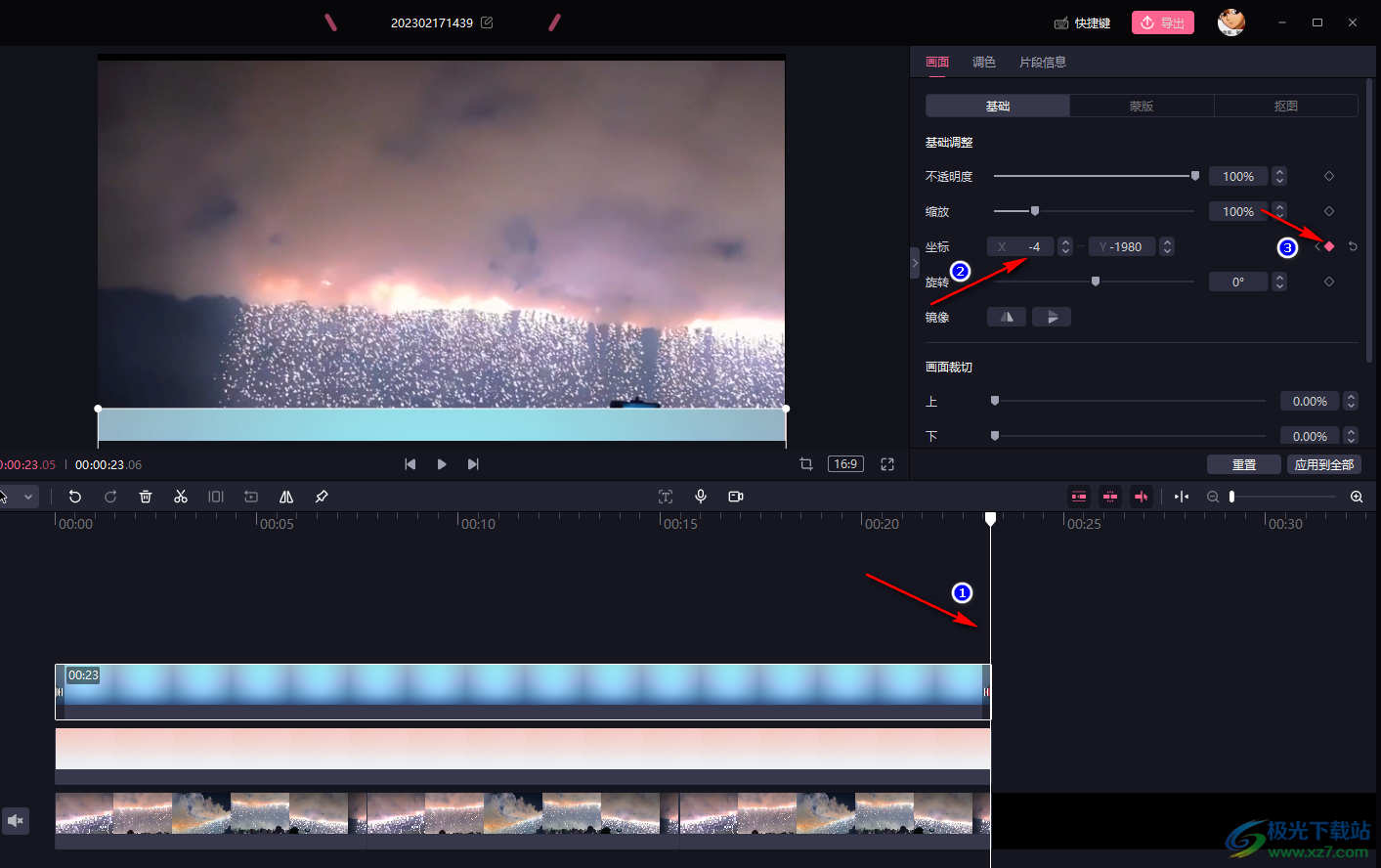
Task: Open the crop tool under preview
Action: pyautogui.click(x=806, y=464)
